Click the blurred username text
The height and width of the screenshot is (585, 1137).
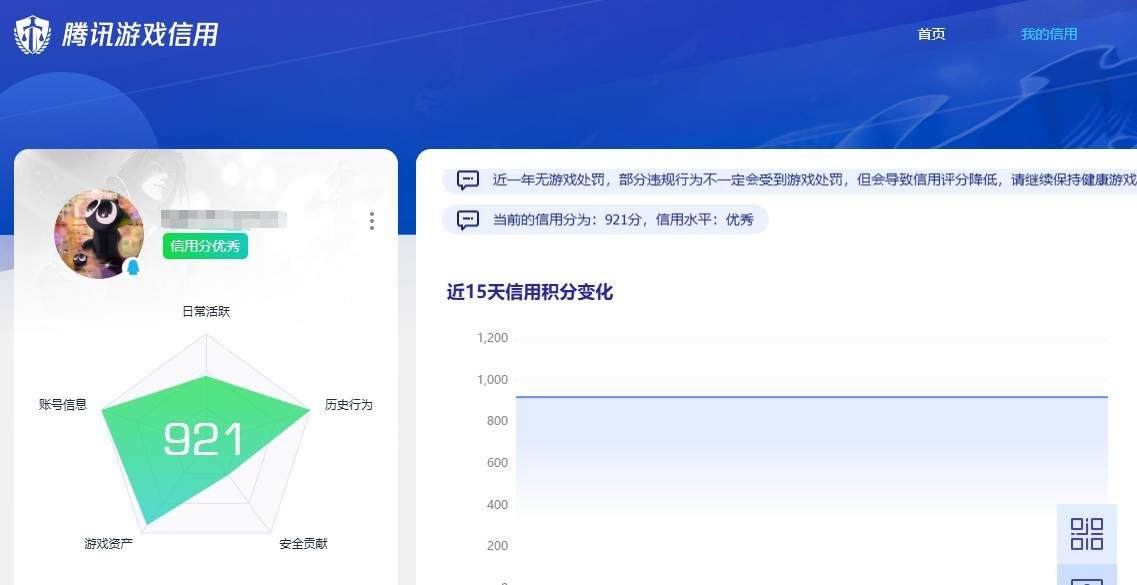click(x=223, y=218)
